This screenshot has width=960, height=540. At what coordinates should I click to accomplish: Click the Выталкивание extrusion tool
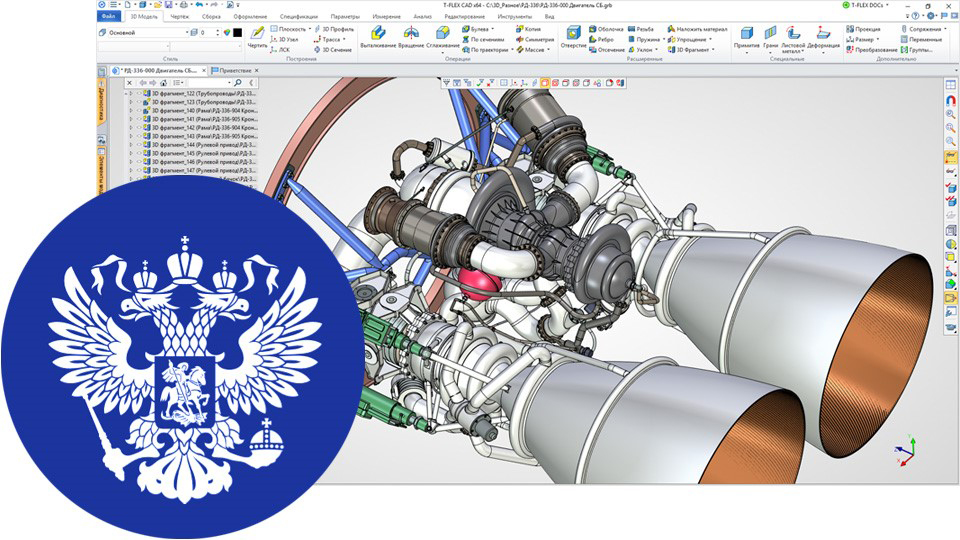(x=378, y=37)
